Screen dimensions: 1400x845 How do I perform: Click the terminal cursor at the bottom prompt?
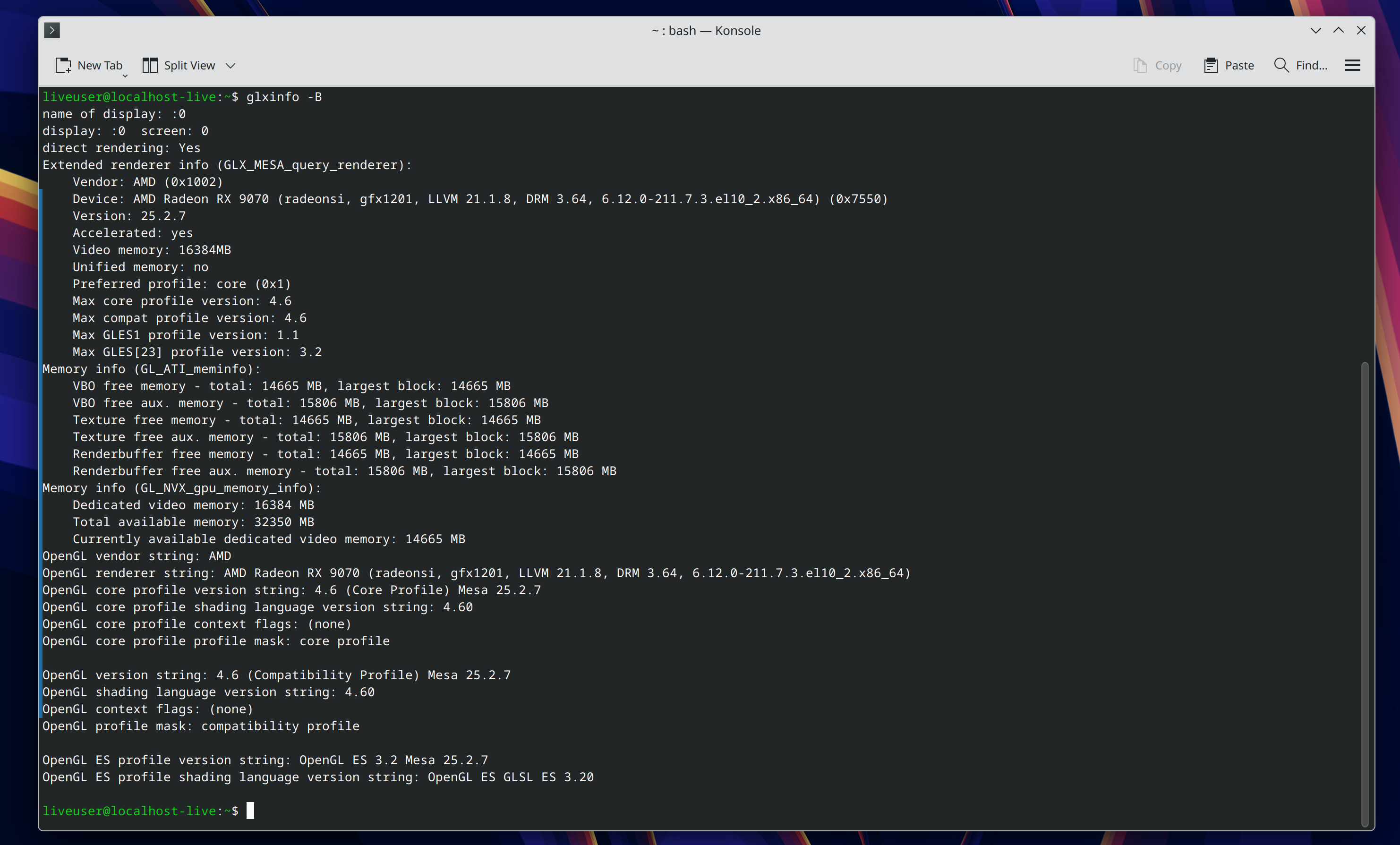tap(250, 811)
